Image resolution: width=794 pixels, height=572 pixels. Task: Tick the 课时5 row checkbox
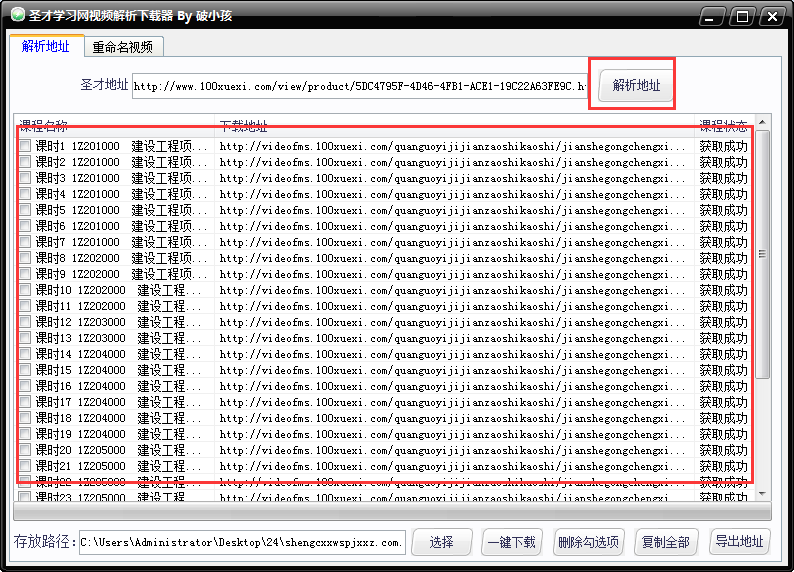click(25, 210)
